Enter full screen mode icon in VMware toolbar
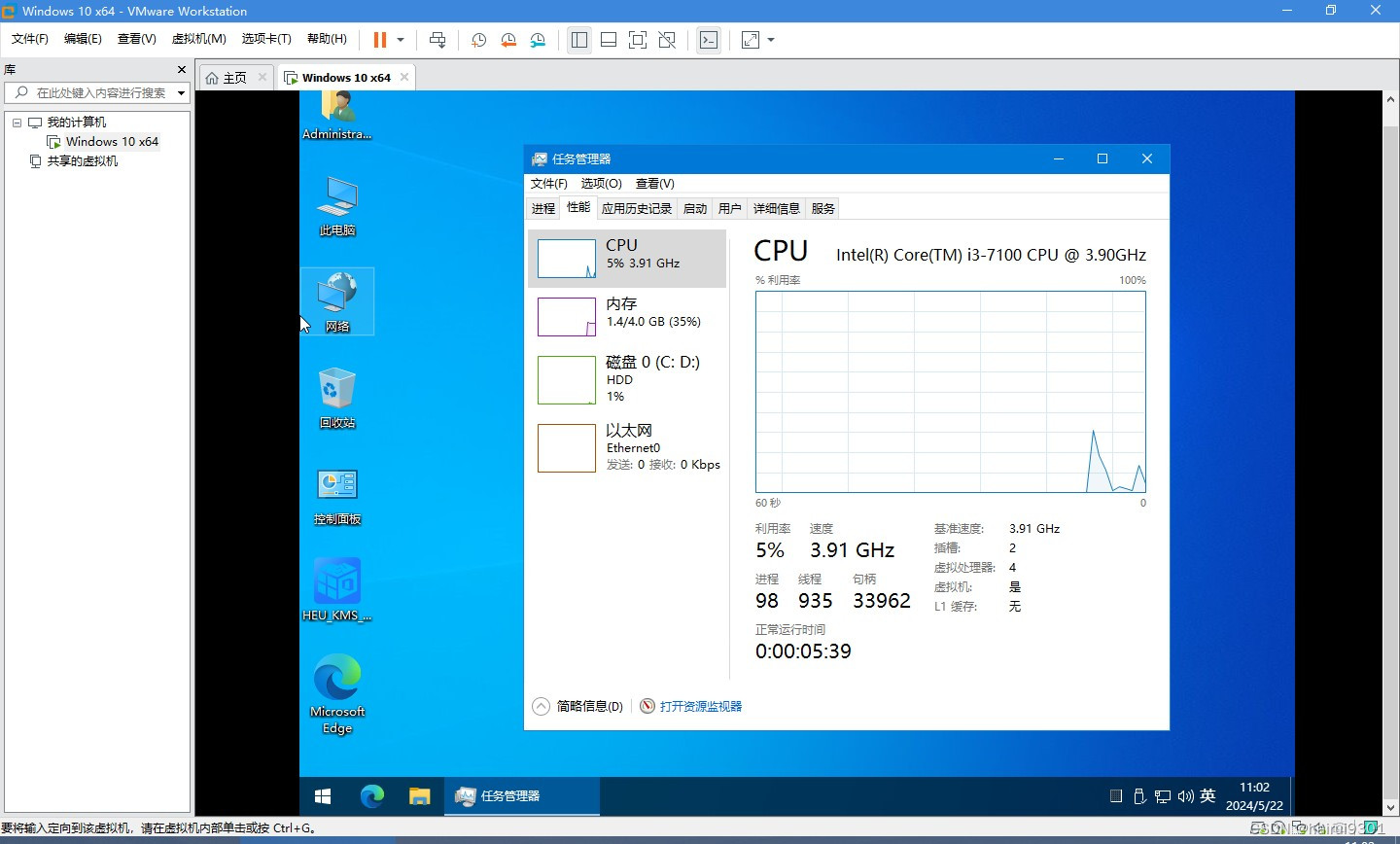 pyautogui.click(x=638, y=40)
